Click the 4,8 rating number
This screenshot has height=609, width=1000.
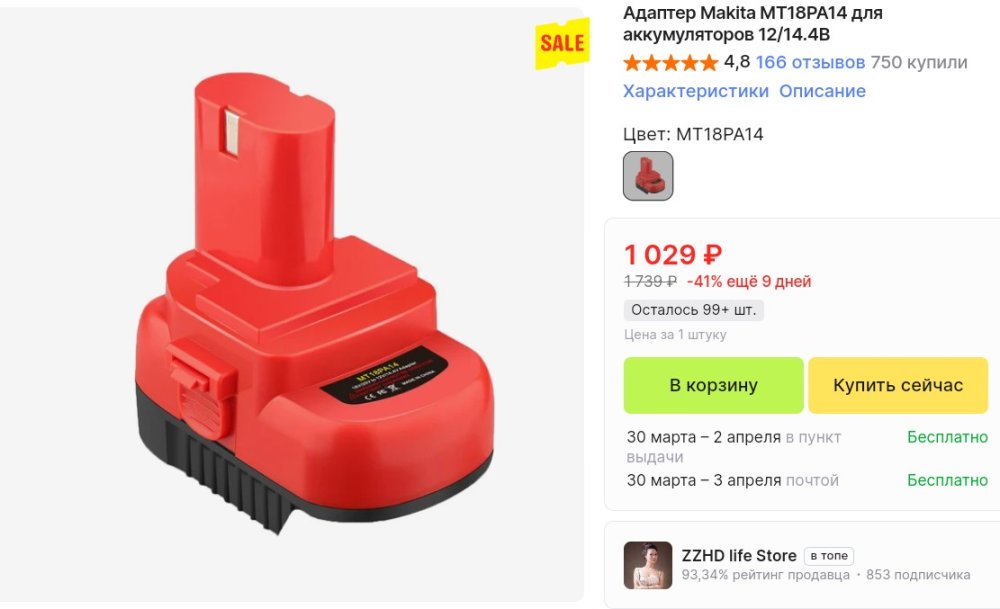click(x=737, y=62)
